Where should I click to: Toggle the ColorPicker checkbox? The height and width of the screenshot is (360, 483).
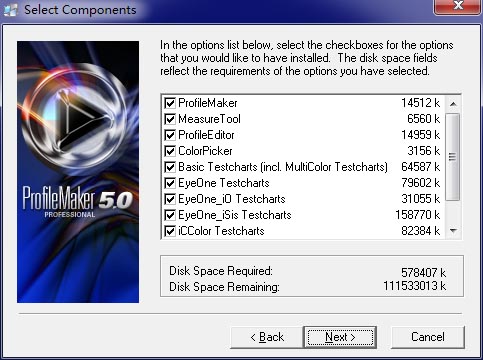pos(170,151)
